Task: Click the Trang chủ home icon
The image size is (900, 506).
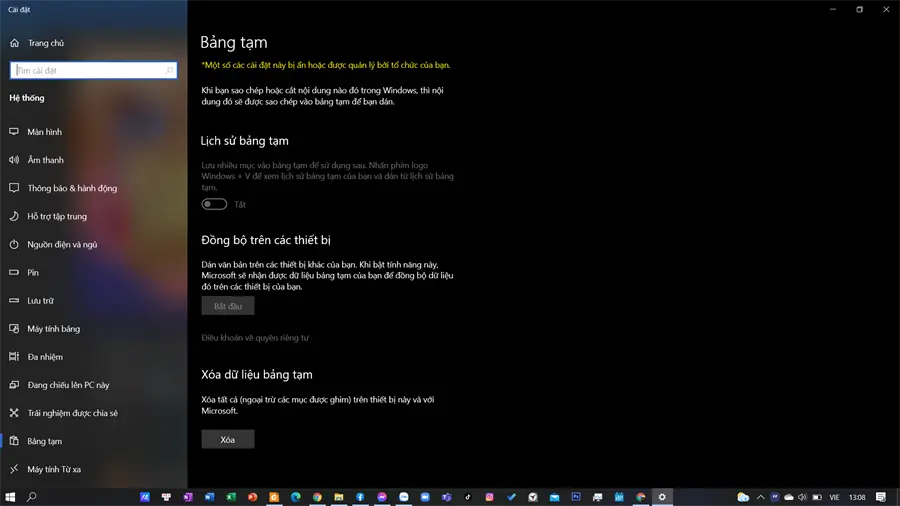Action: tap(14, 42)
